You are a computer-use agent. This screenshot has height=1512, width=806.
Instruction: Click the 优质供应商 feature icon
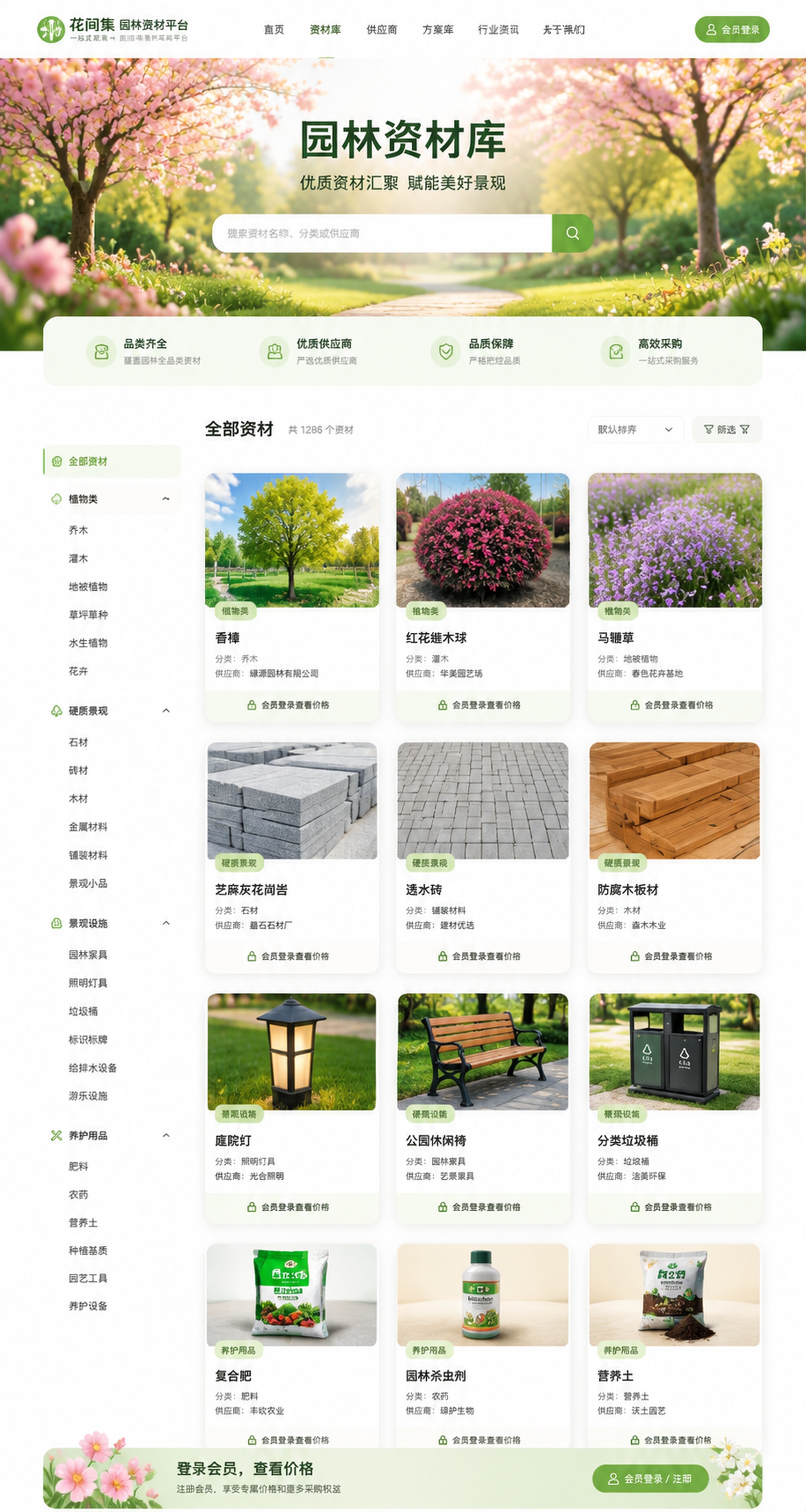[275, 352]
